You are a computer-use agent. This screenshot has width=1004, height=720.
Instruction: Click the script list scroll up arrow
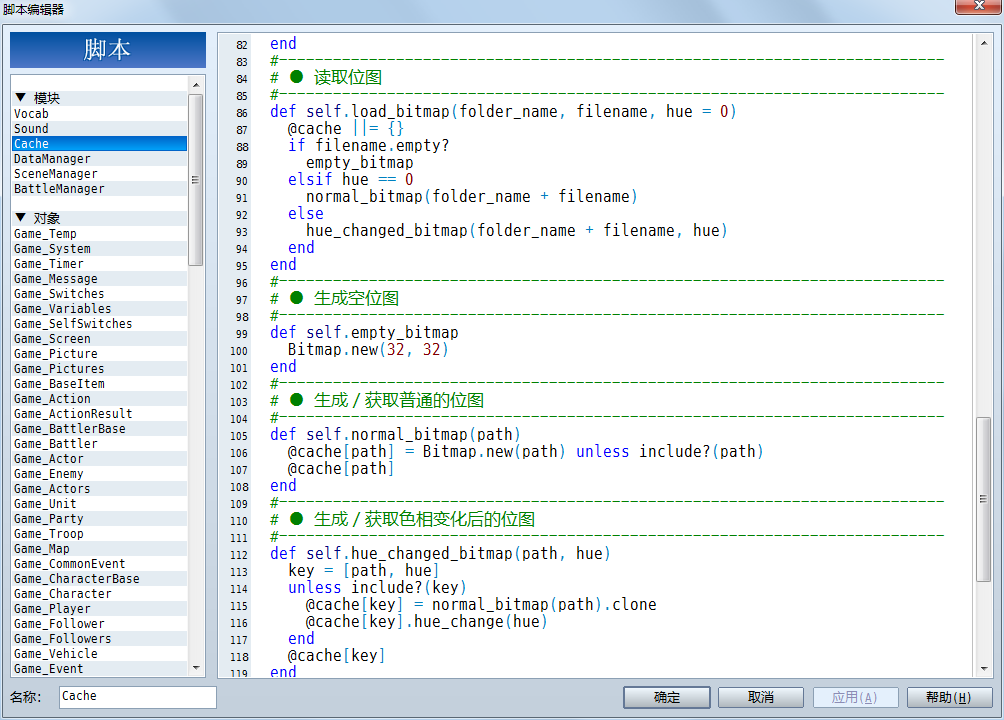click(196, 85)
